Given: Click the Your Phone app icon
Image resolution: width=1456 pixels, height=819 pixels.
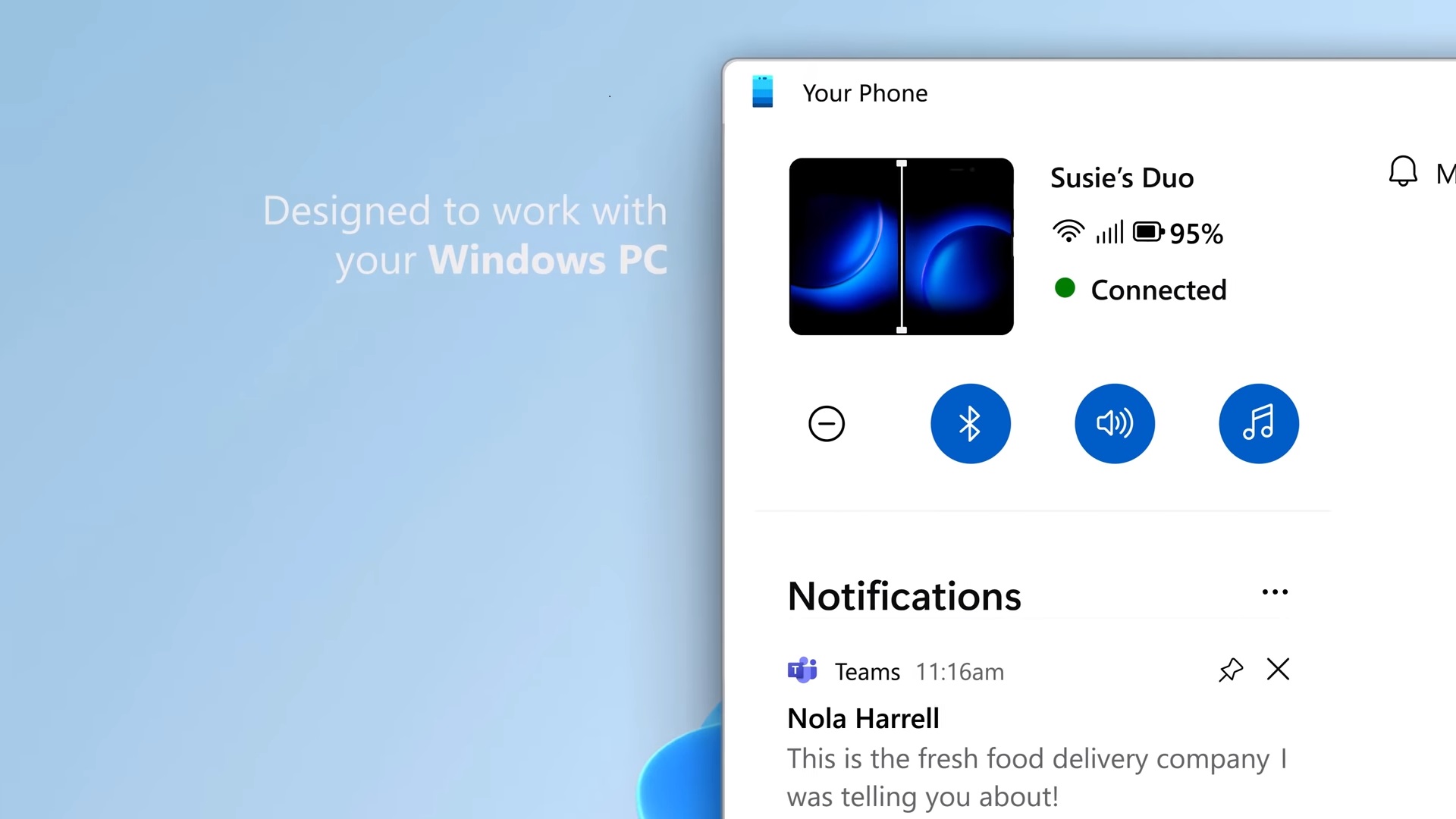Looking at the screenshot, I should point(762,92).
